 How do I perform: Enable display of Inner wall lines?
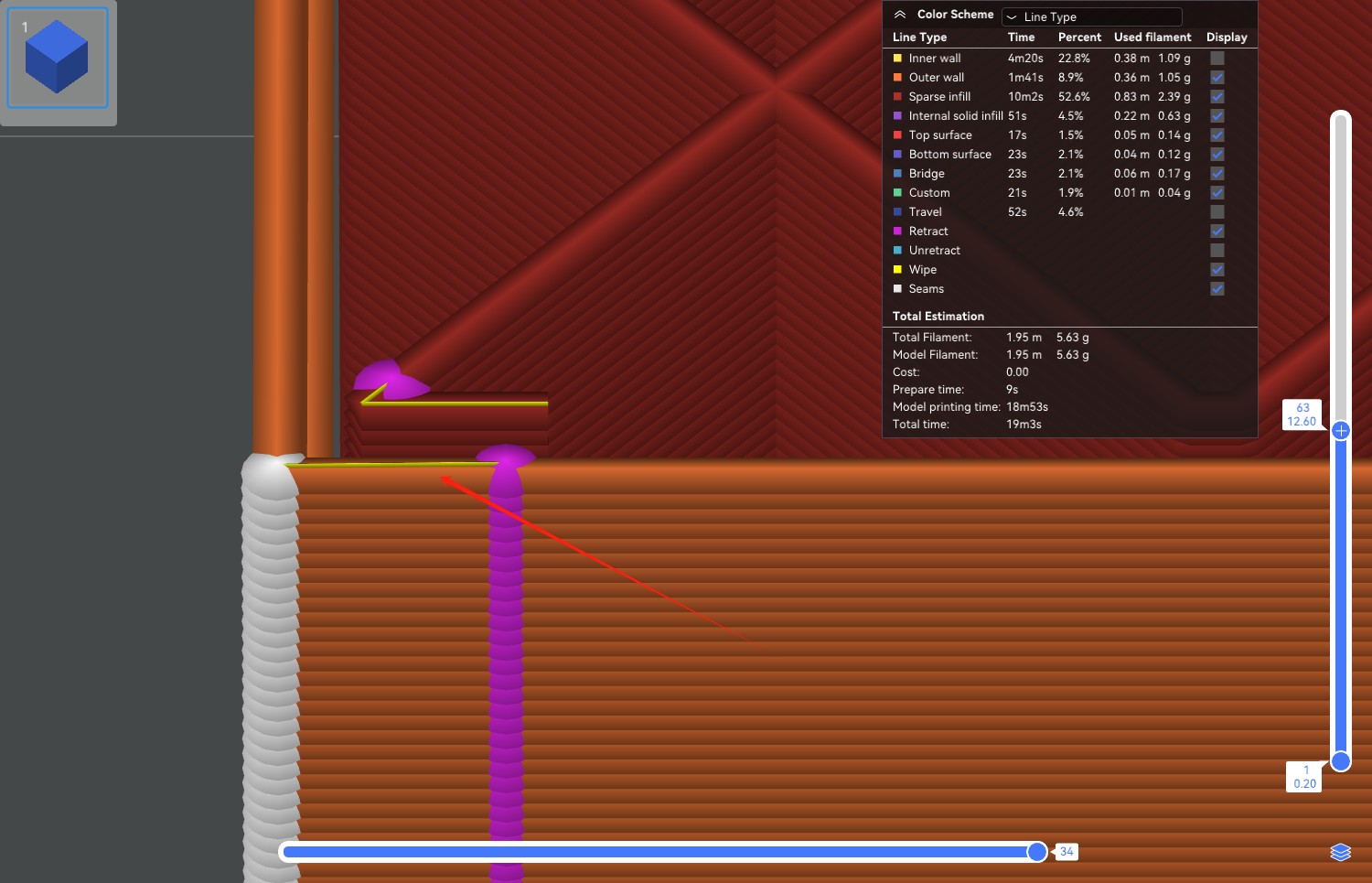tap(1217, 59)
